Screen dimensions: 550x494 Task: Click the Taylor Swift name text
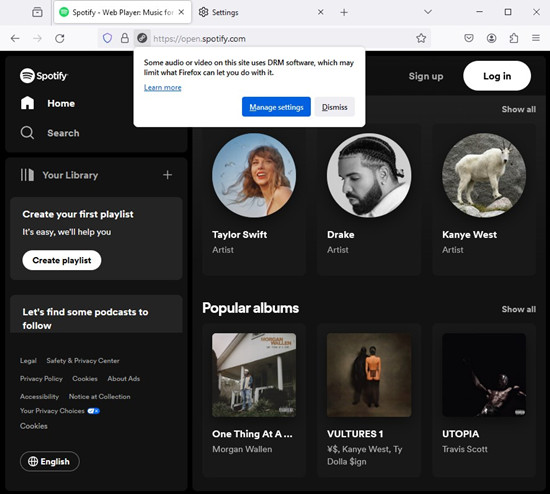point(240,234)
